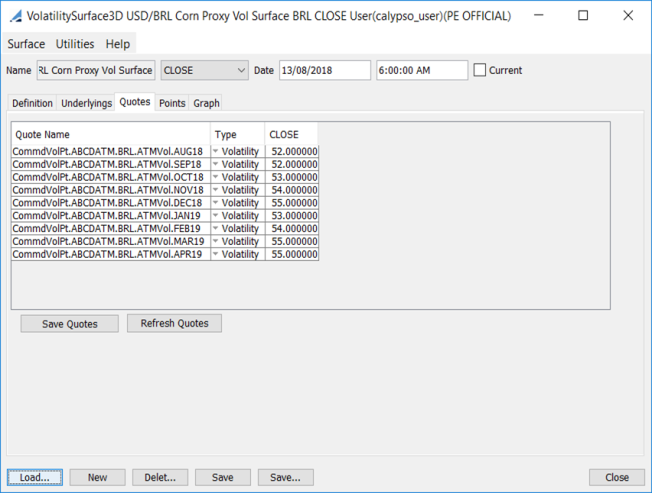
Task: Click the Quote Name column header
Action: pos(111,134)
